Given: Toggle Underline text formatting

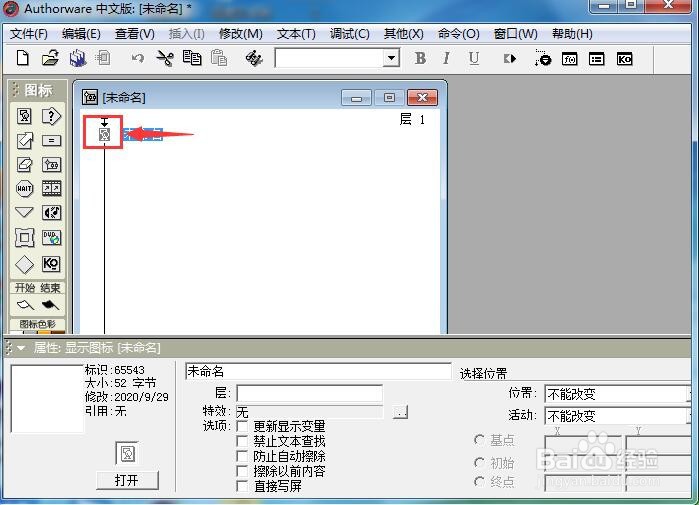Looking at the screenshot, I should click(474, 58).
